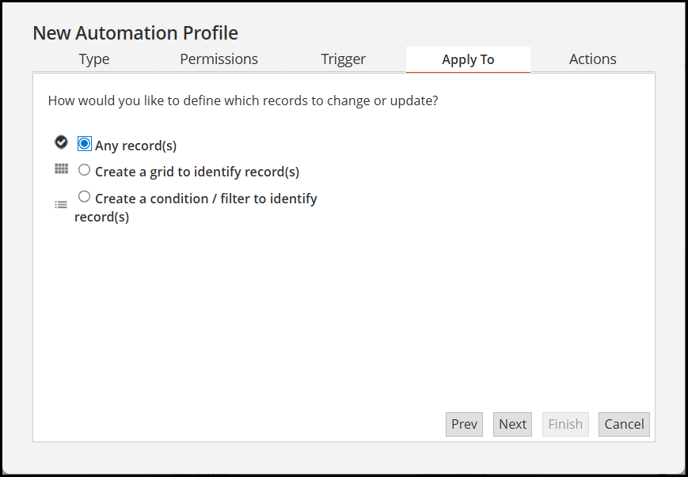Select the Any record(s) radio button
The height and width of the screenshot is (477, 688).
tap(84, 143)
